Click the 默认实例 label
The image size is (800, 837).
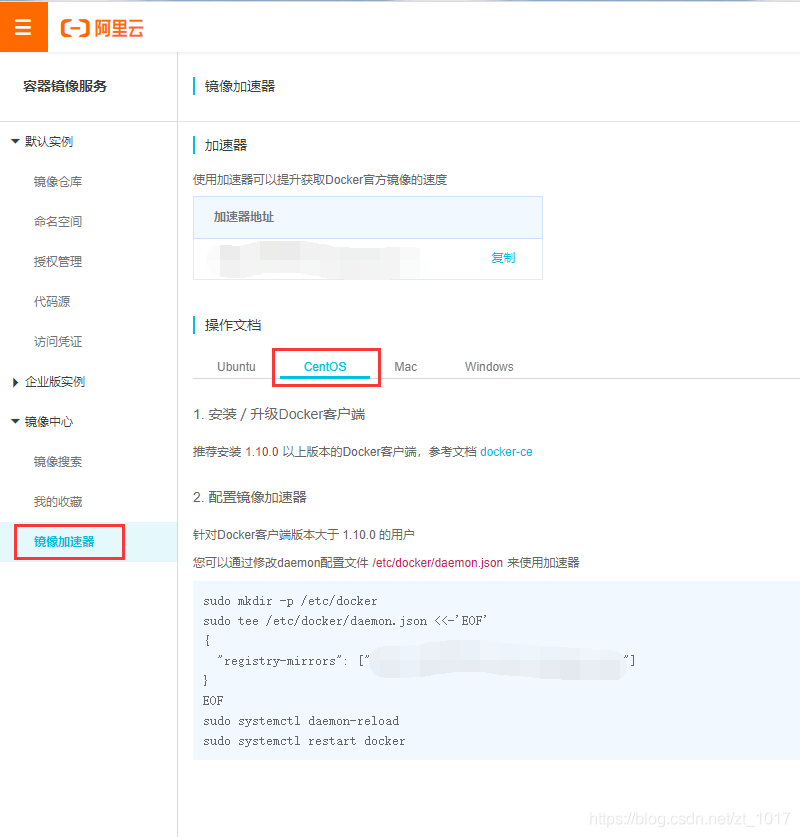(49, 141)
